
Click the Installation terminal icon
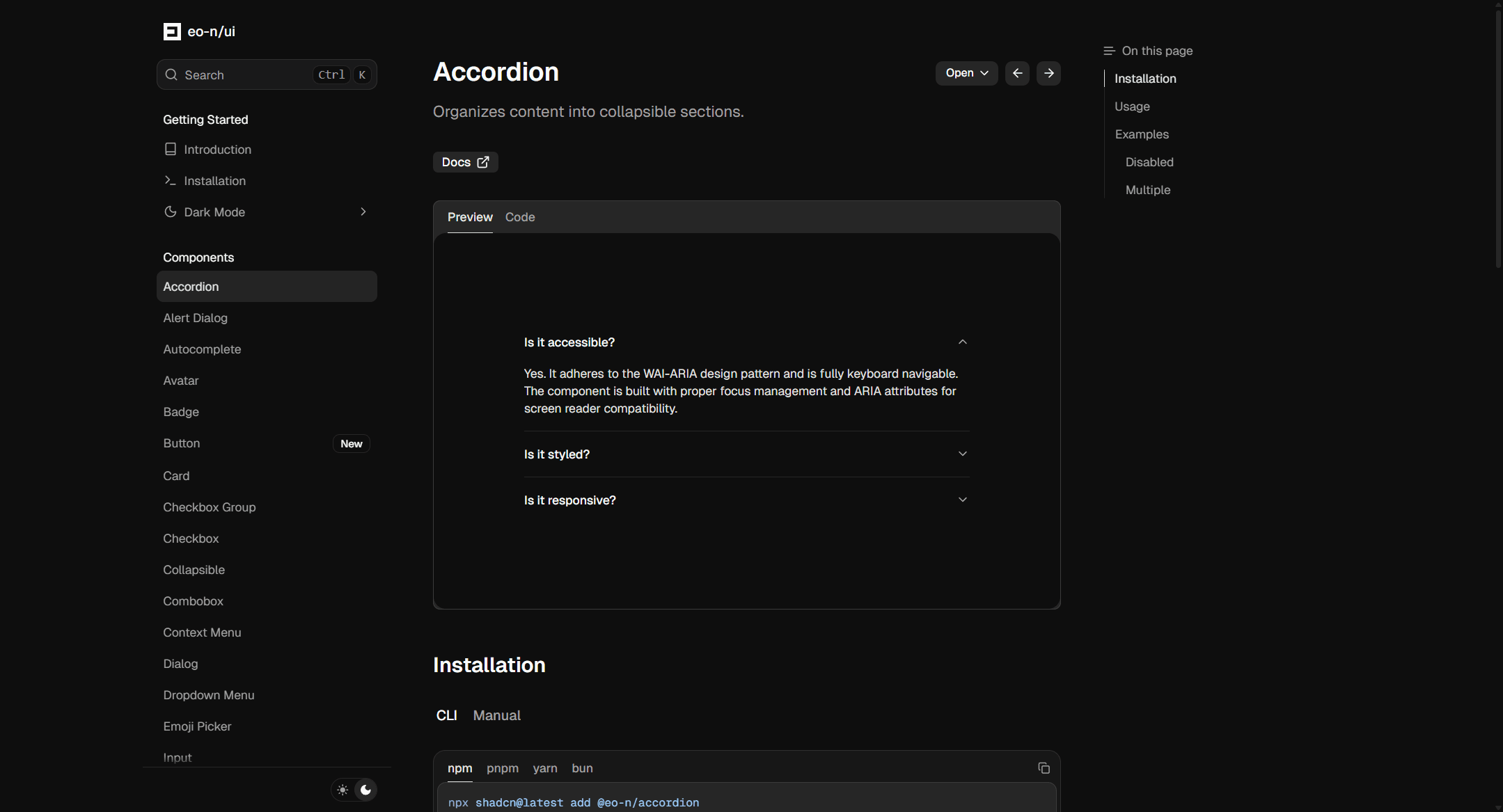click(x=171, y=180)
